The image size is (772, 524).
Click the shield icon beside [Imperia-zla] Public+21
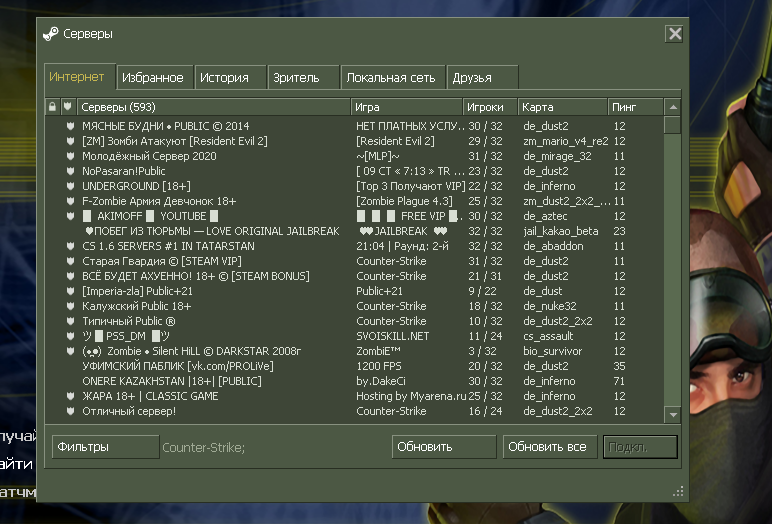pyautogui.click(x=70, y=291)
